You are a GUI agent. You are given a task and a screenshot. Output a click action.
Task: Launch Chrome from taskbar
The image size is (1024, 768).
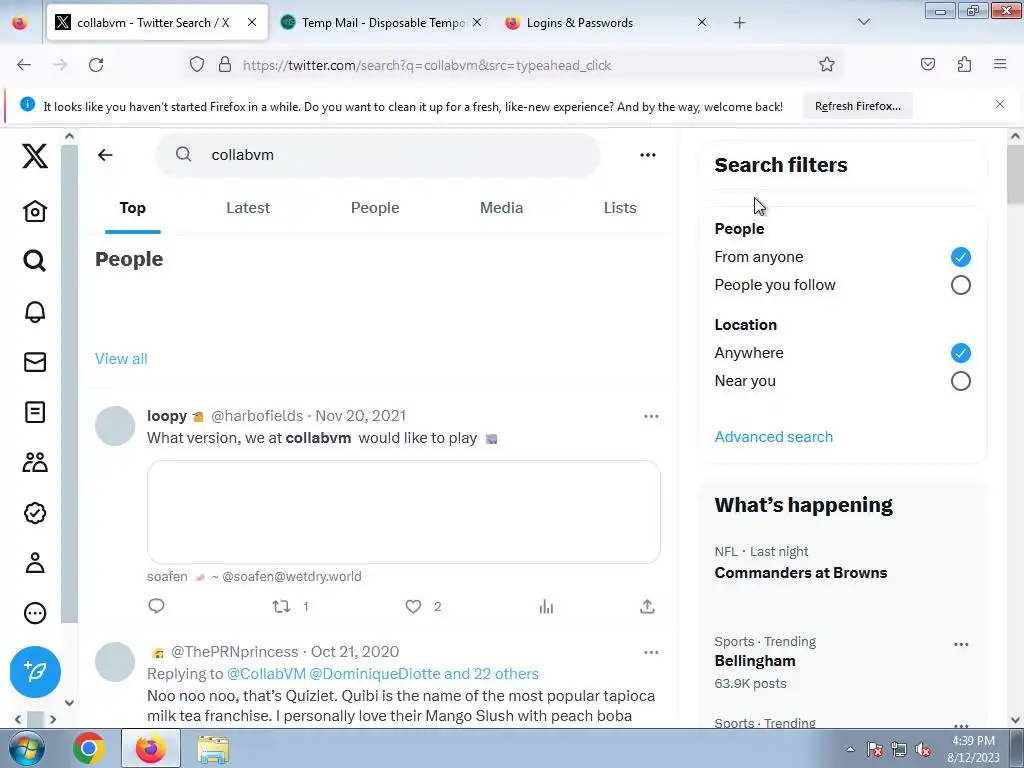[89, 748]
